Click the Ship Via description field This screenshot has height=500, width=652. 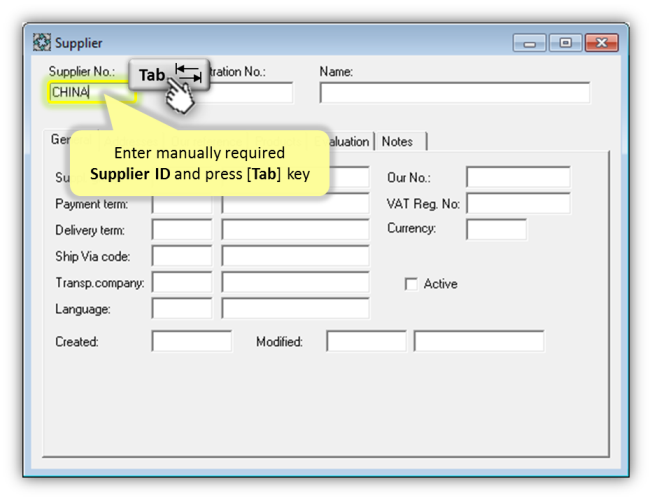pos(295,256)
